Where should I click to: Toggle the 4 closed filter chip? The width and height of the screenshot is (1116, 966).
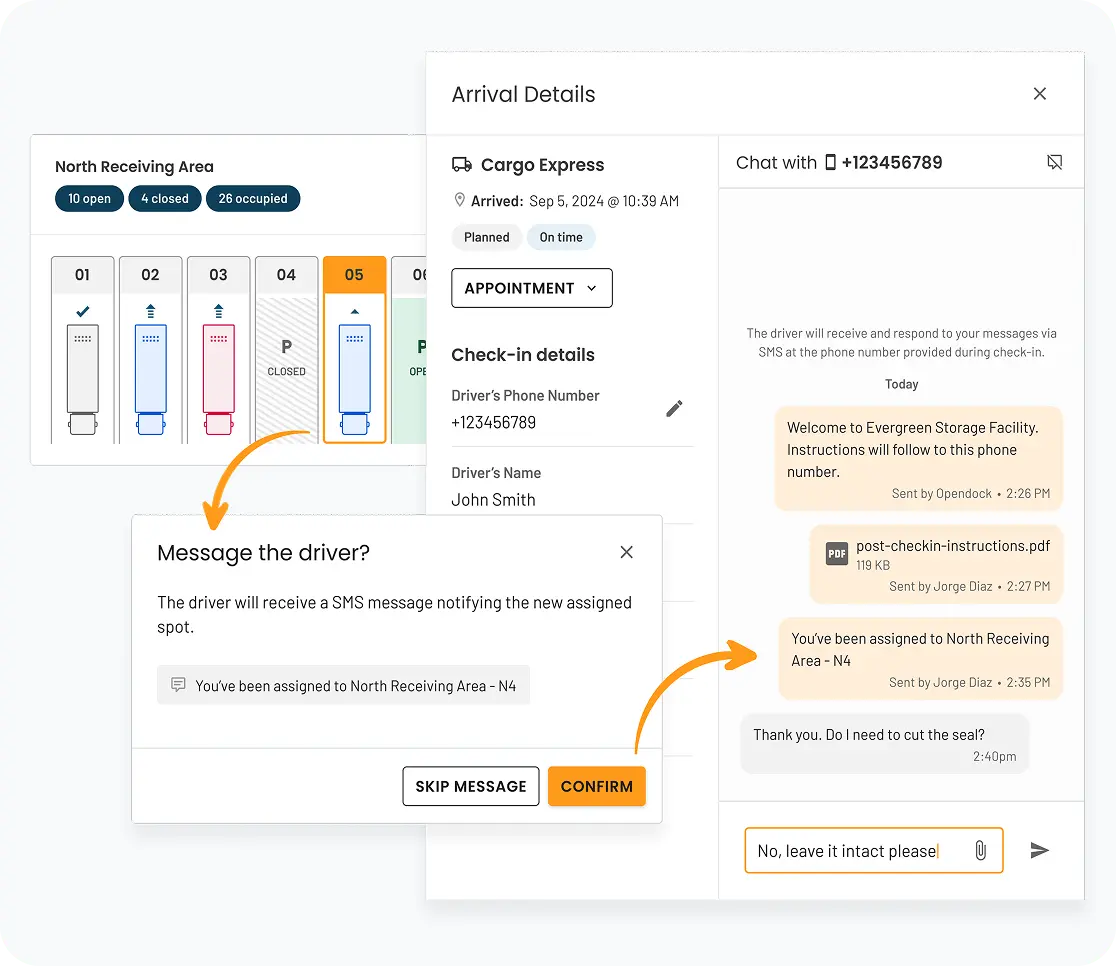[x=164, y=199]
